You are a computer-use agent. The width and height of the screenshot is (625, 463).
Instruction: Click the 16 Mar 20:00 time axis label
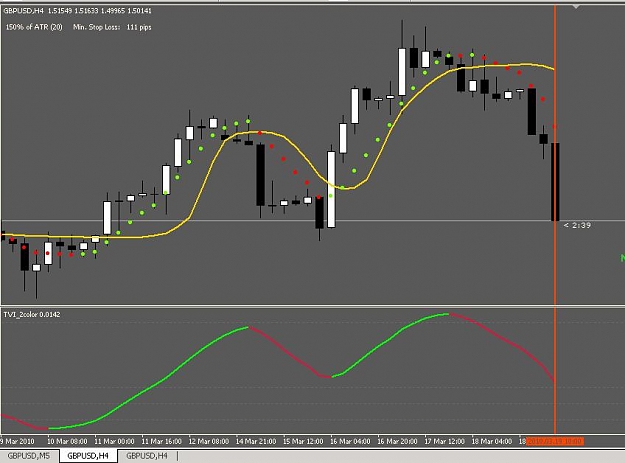[397, 441]
